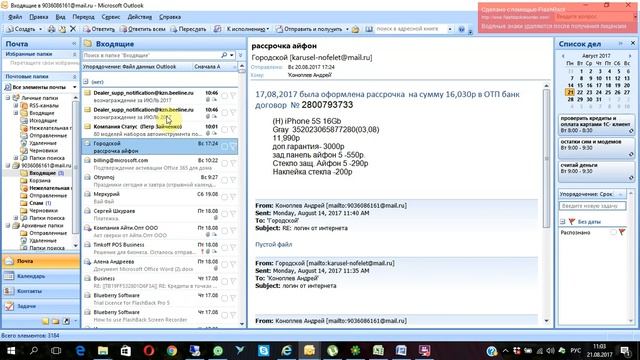Collapse the Почтовые папки section
This screenshot has width=640, height=360.
point(74,76)
